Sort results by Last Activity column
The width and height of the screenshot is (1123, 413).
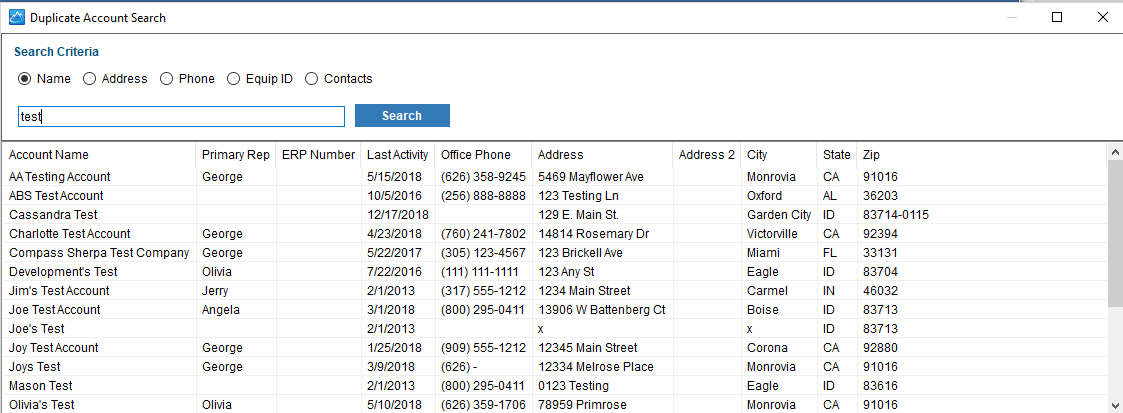click(397, 155)
